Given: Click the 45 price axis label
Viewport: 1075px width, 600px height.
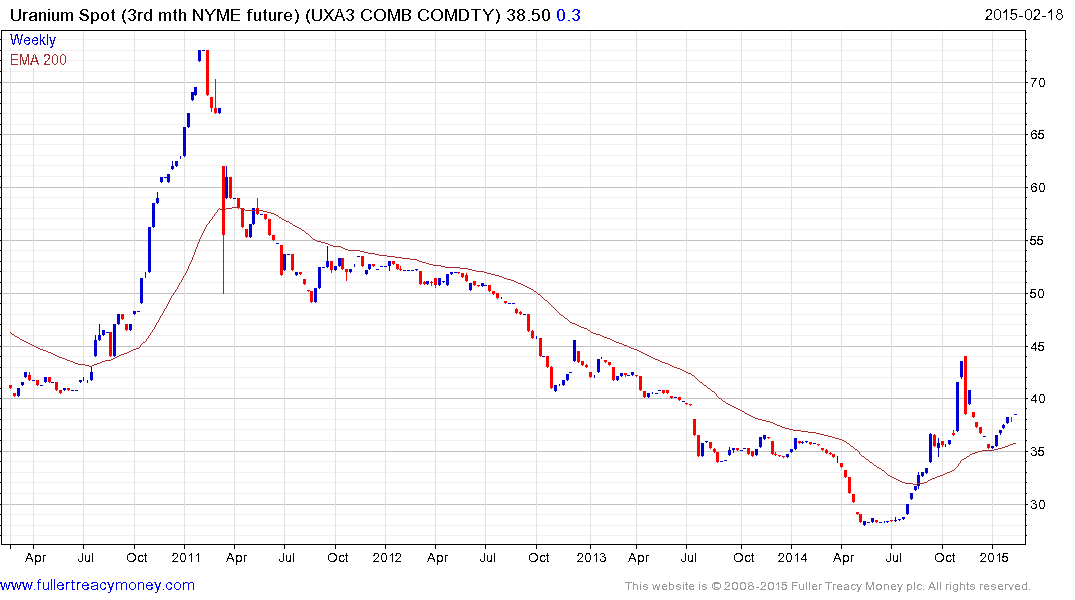Looking at the screenshot, I should (x=1037, y=346).
